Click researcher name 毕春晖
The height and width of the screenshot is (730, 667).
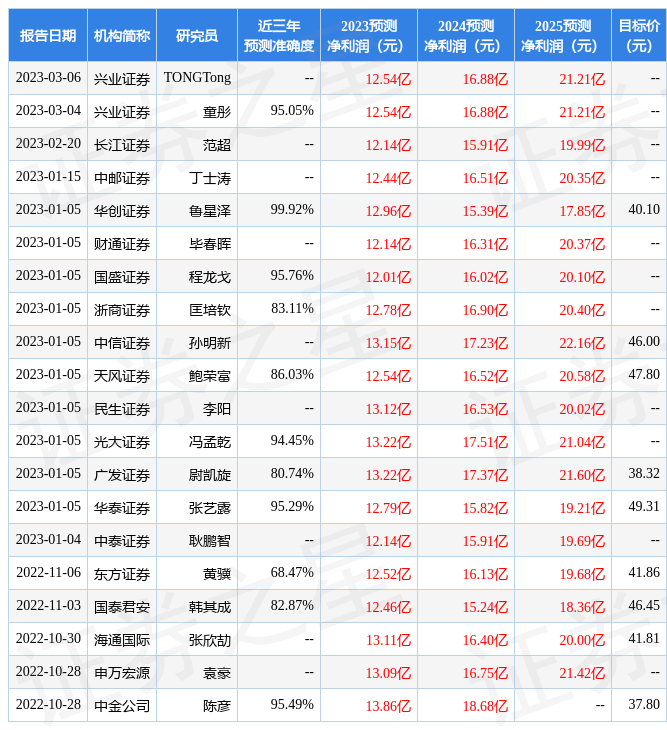(x=210, y=244)
